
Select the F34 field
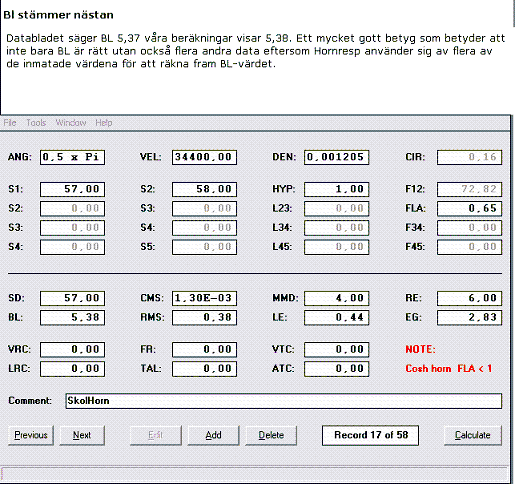click(469, 228)
